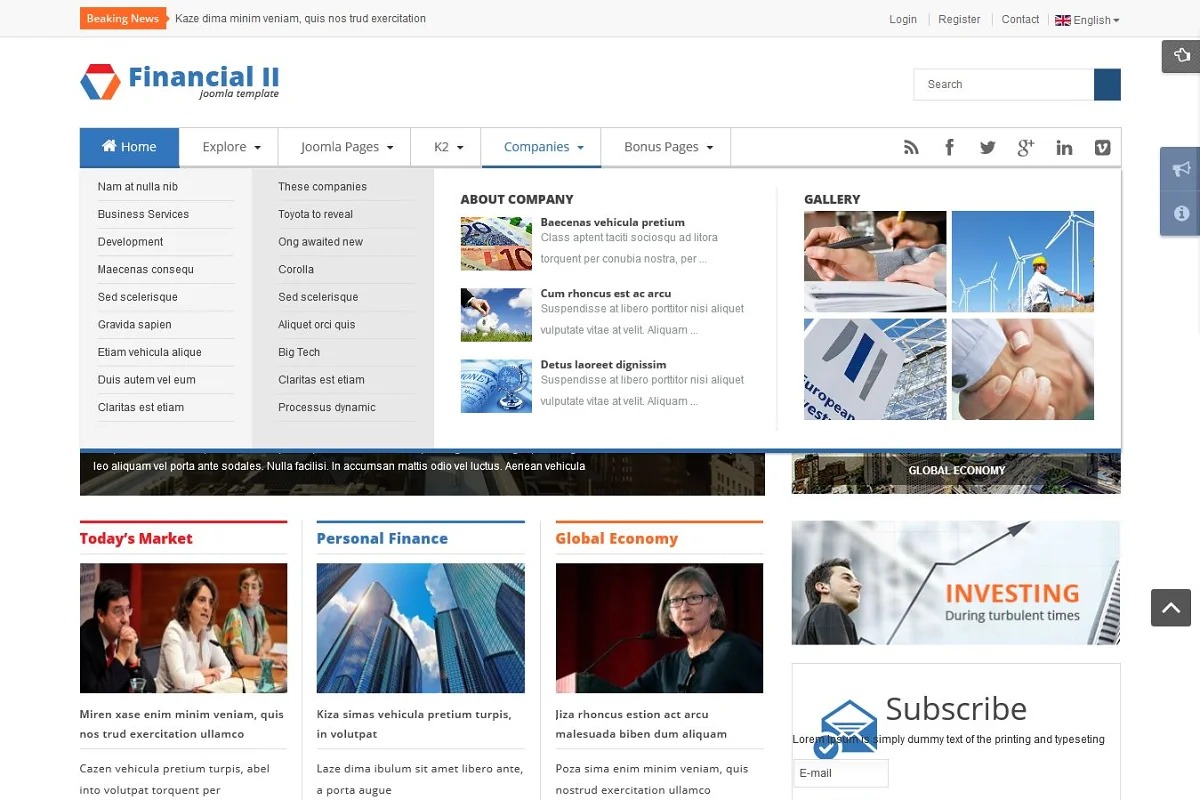Click the info side panel icon
1200x800 pixels.
pos(1181,213)
